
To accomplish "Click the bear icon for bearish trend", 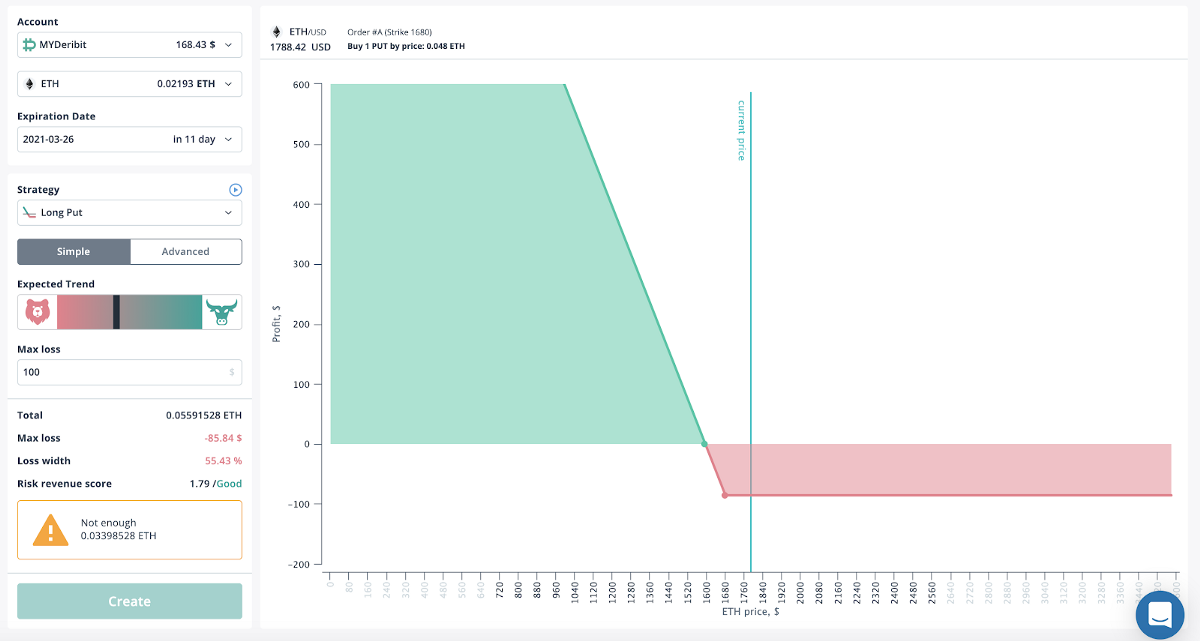I will 37,313.
